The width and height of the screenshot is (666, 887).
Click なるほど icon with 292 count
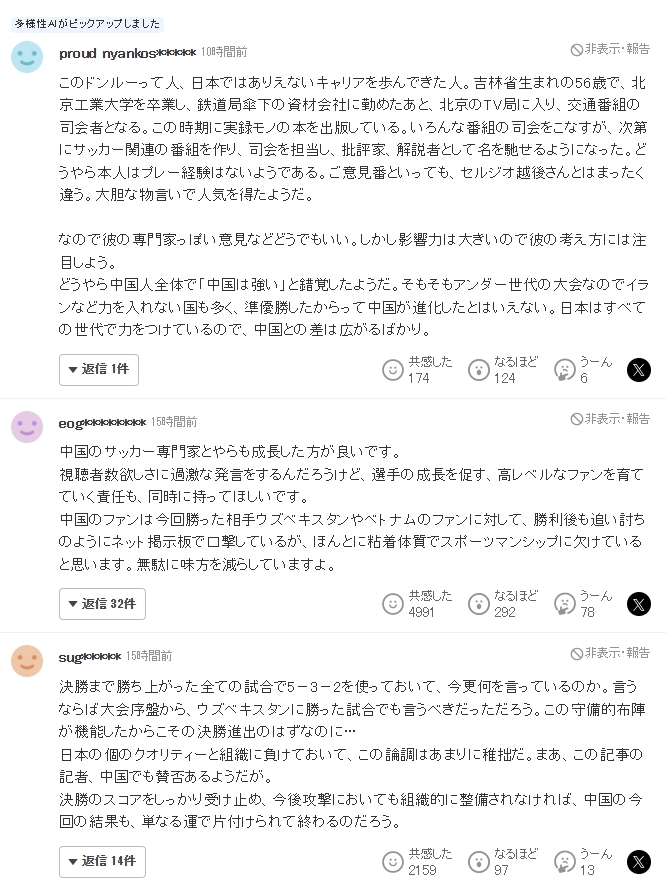coord(479,604)
